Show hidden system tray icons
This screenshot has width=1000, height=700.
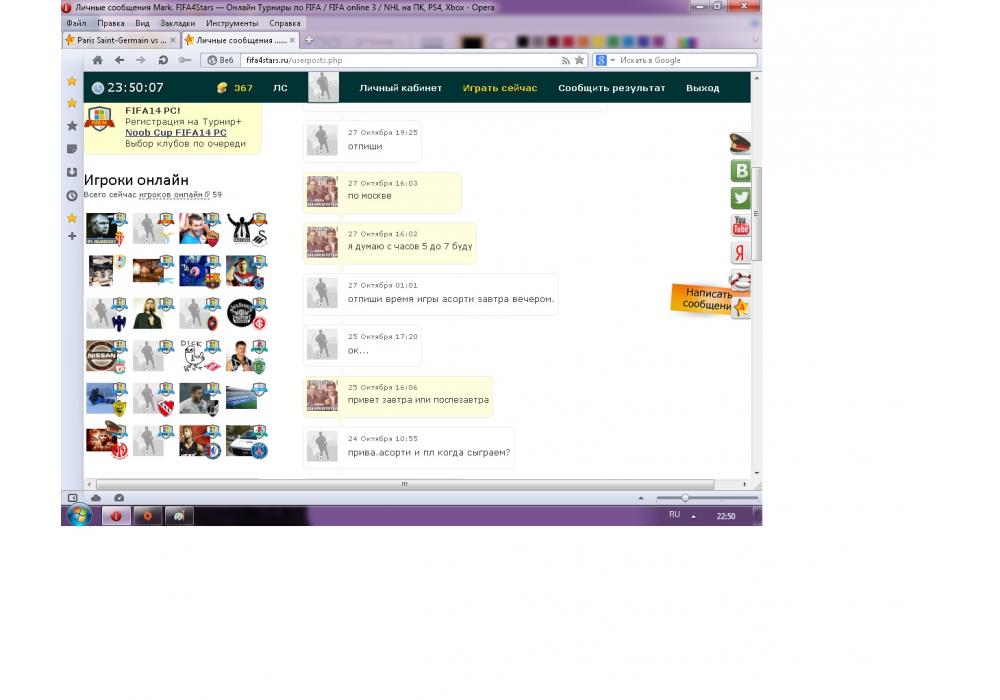point(693,516)
